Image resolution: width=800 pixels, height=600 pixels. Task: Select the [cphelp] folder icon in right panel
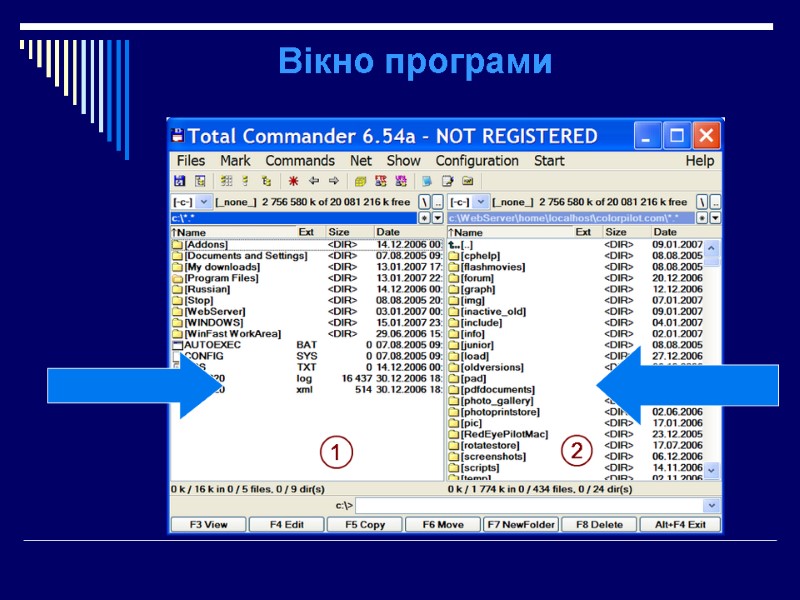[454, 256]
